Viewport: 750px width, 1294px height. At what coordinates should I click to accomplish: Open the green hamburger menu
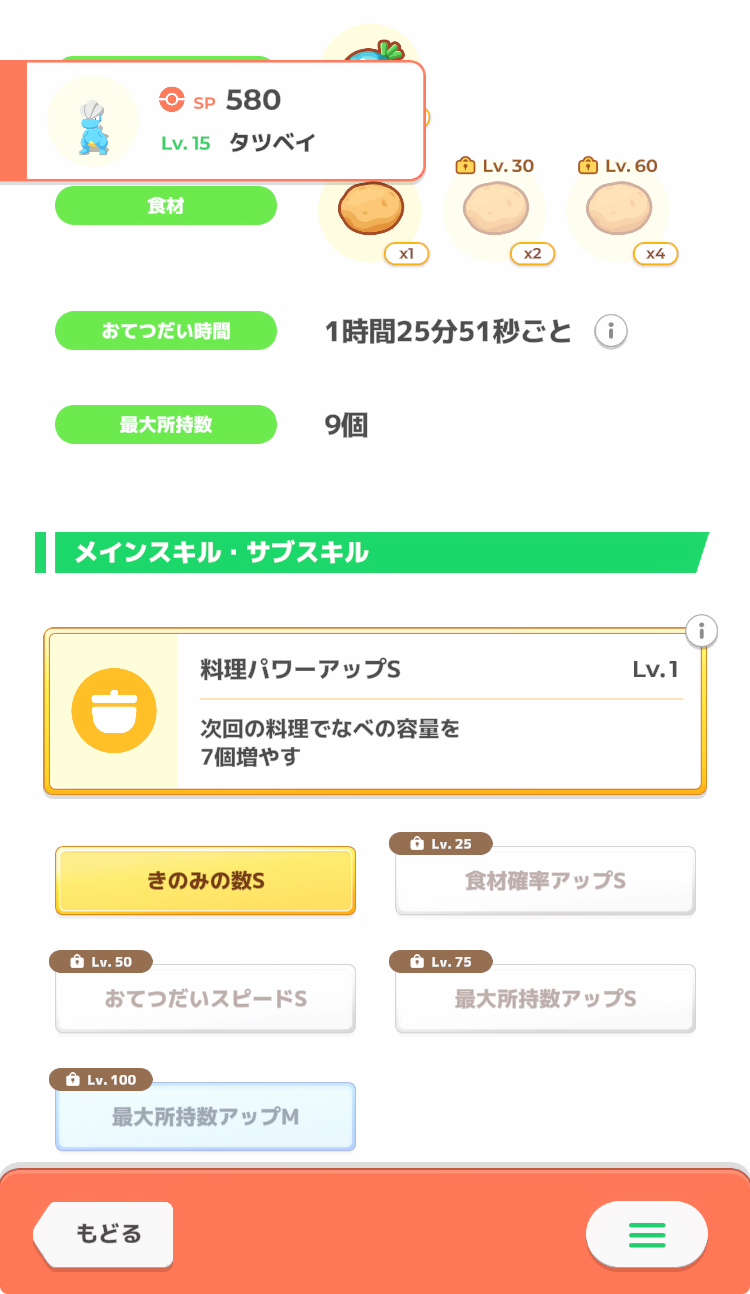click(647, 1235)
